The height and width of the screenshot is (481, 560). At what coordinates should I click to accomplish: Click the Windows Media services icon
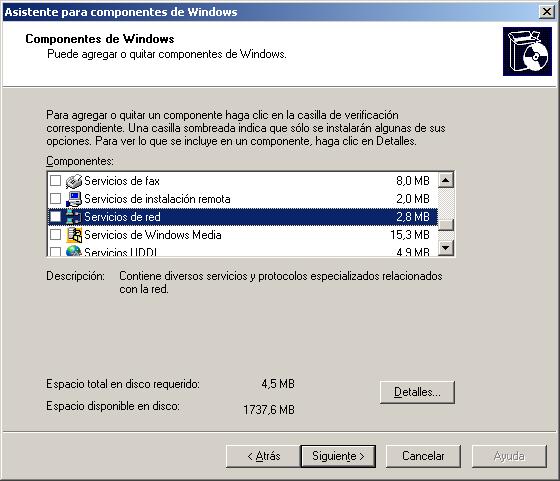(x=74, y=235)
